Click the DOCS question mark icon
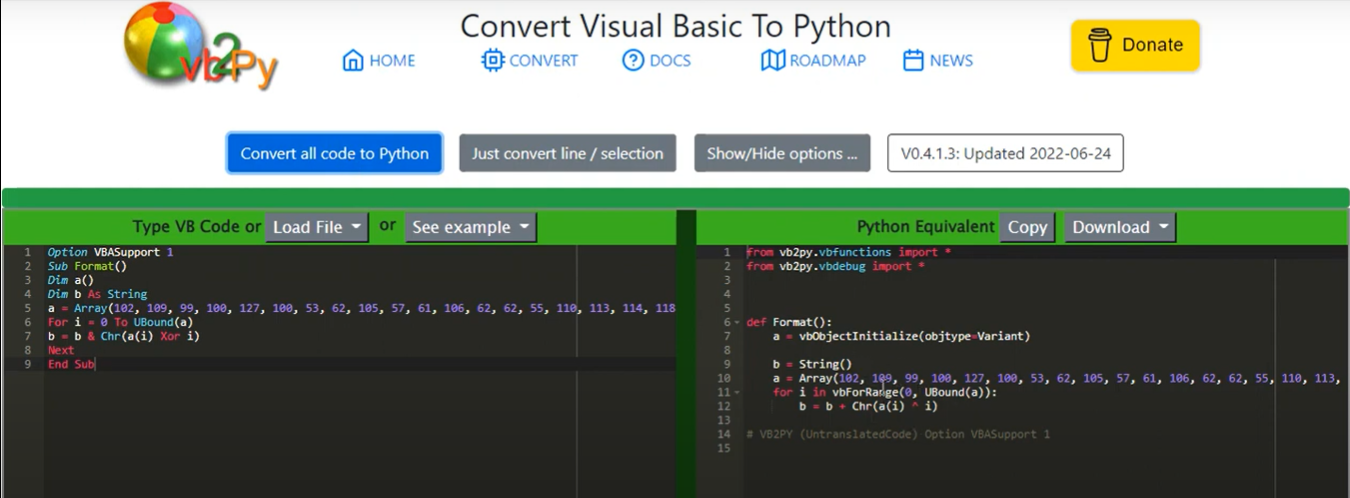 (633, 60)
